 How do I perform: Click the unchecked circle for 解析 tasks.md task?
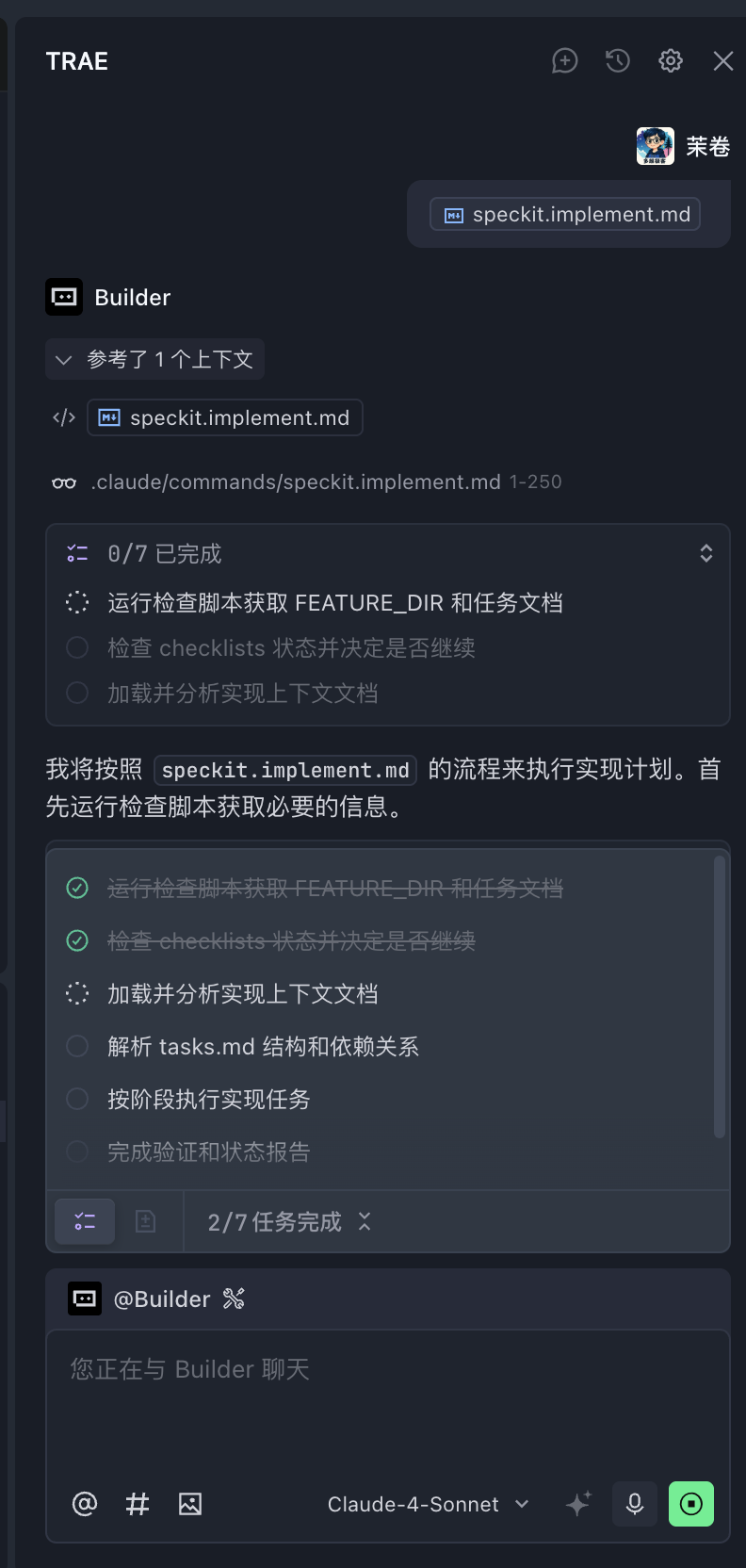77,1046
